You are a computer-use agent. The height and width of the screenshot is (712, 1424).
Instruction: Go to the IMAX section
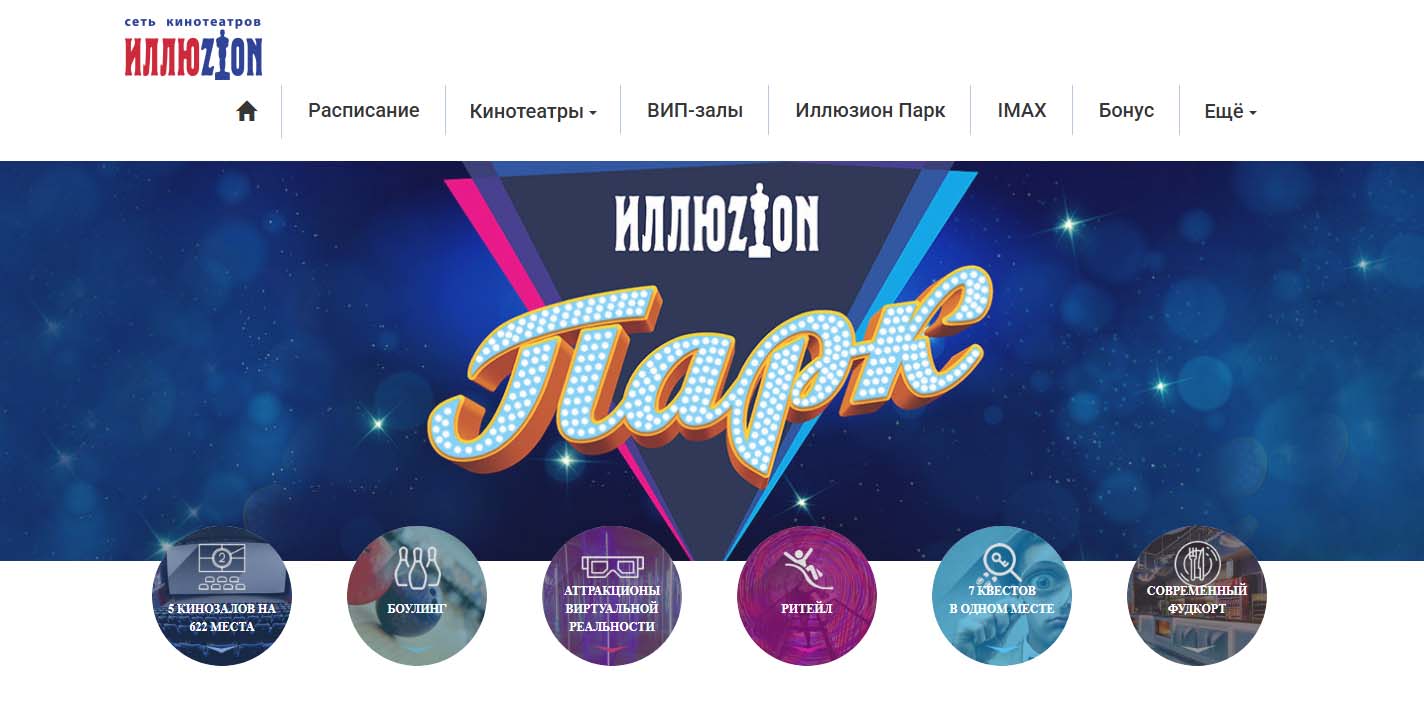click(1022, 110)
